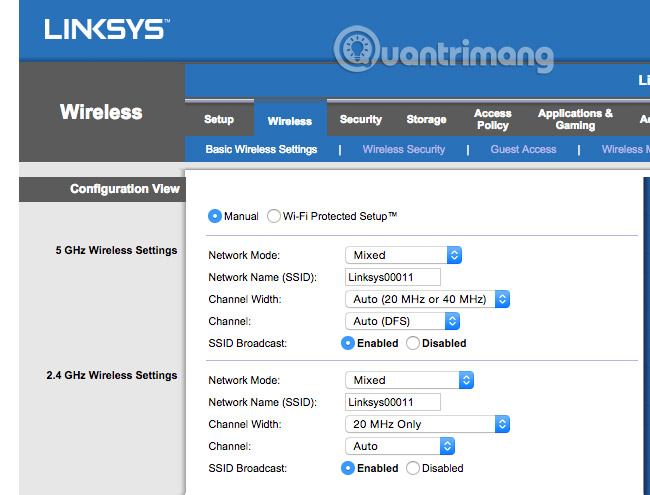Open the Security tab

[361, 119]
